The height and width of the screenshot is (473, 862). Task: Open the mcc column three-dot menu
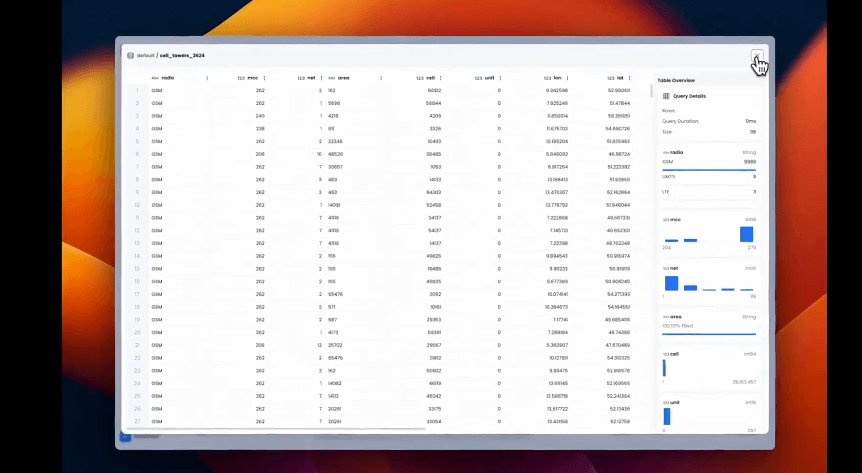tap(265, 77)
